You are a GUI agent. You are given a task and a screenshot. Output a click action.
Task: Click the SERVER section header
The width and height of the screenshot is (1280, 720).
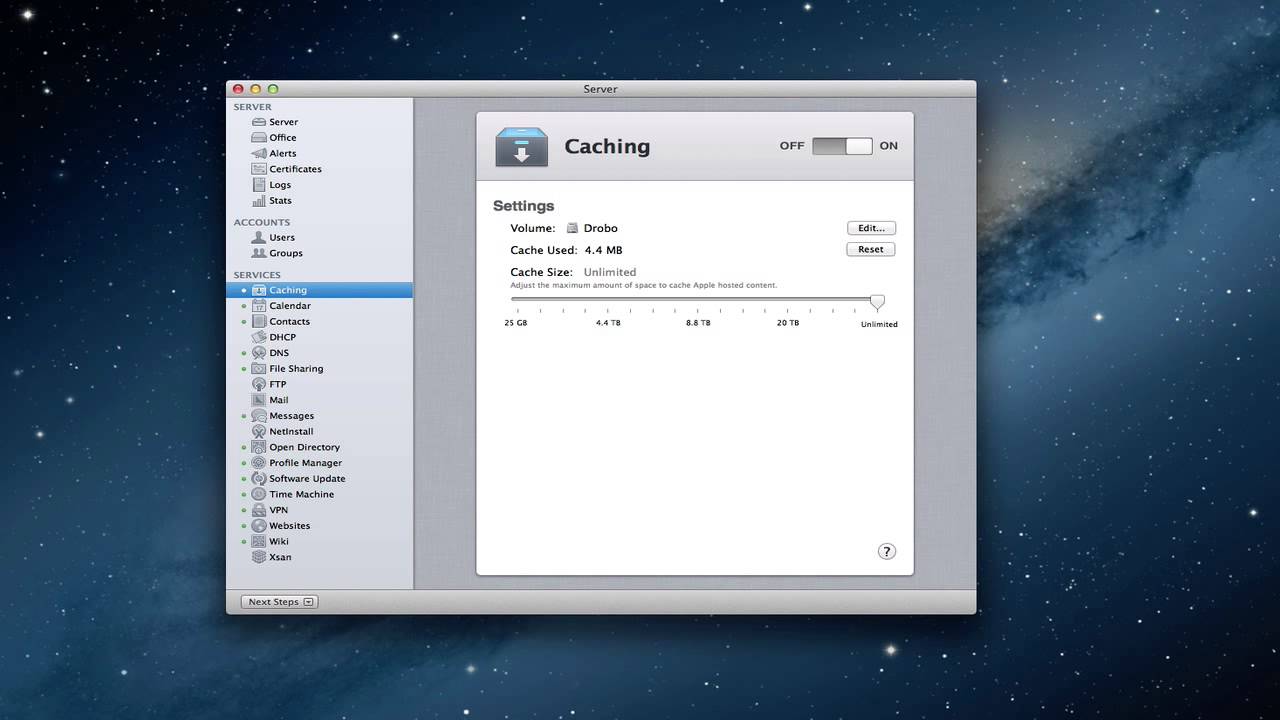point(253,107)
